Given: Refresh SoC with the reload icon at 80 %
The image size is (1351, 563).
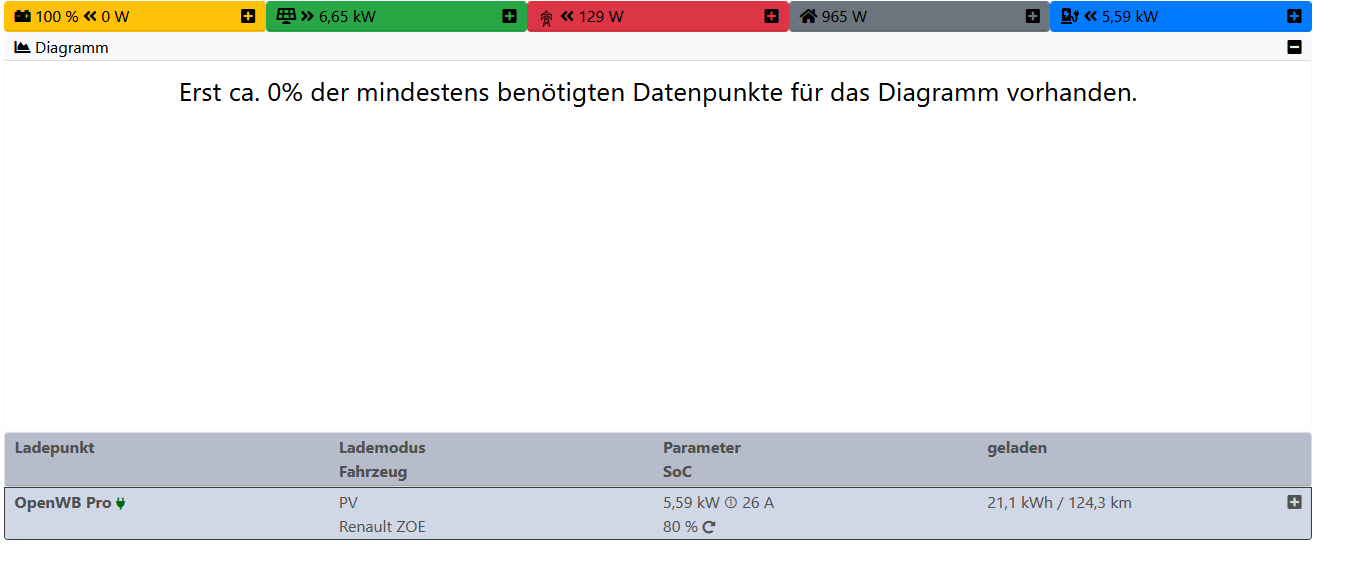Looking at the screenshot, I should [709, 527].
